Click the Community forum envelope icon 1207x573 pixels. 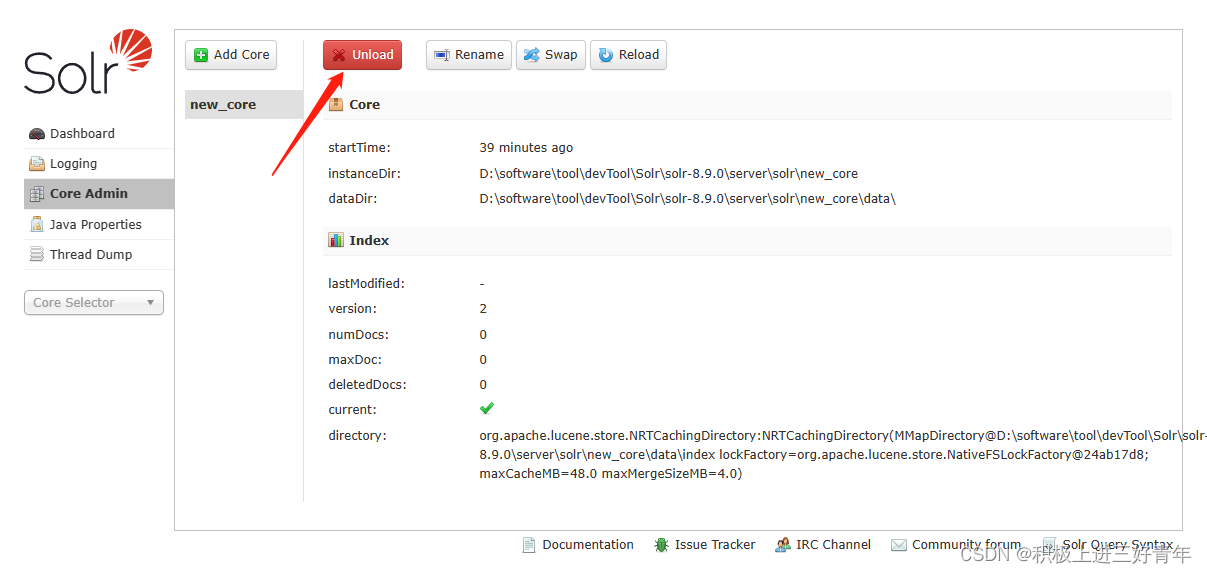[899, 545]
